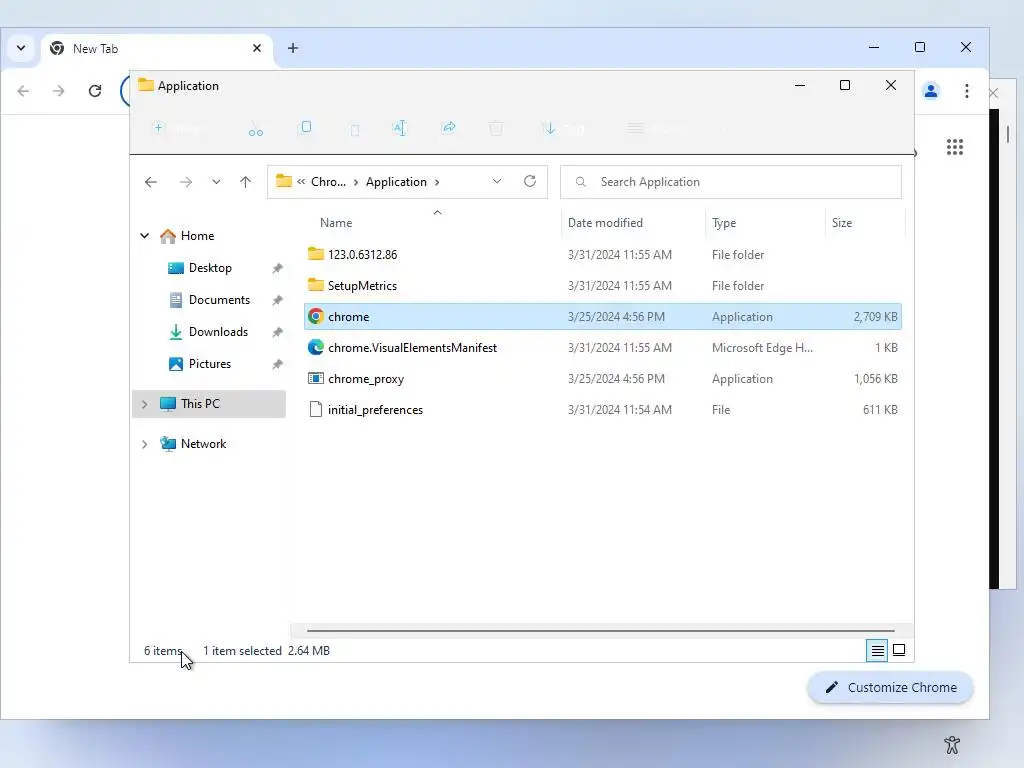Screen dimensions: 1024x768
Task: Click the Share icon in toolbar
Action: (x=449, y=128)
